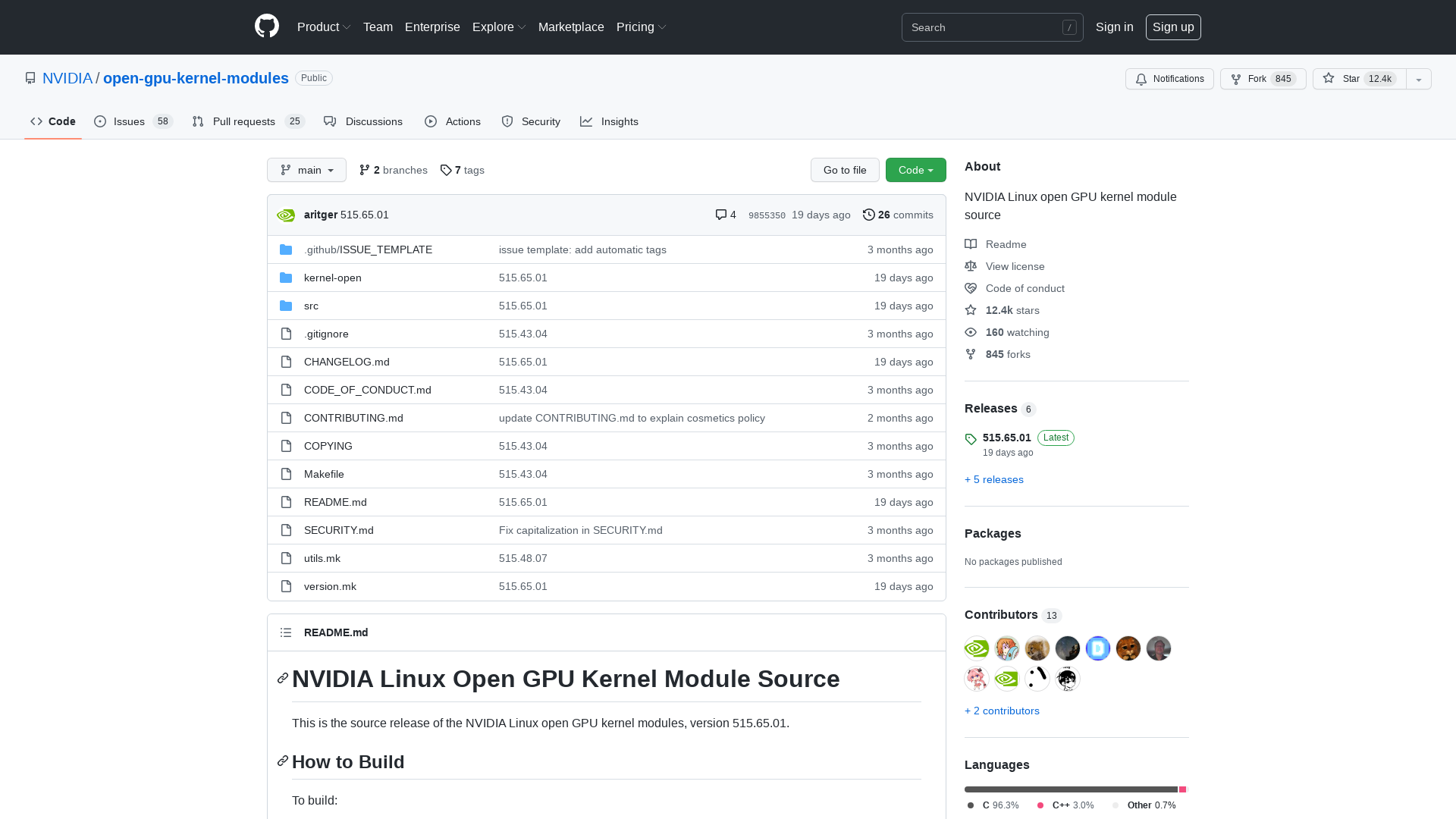
Task: Click the Sign in link
Action: 1115,27
